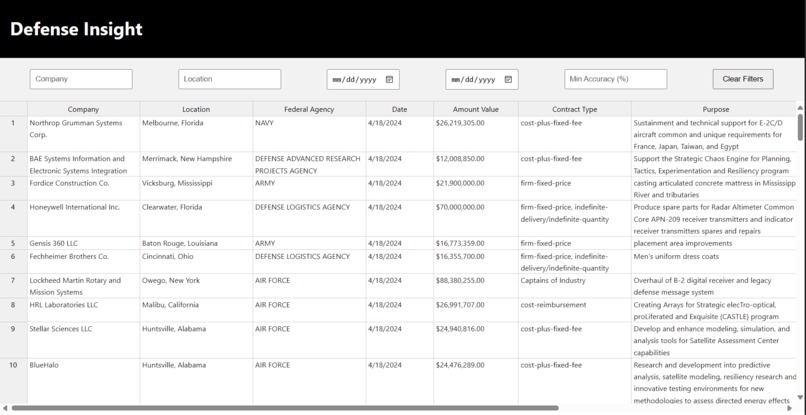Select row number 1 header
Viewport: 806px width, 415px height.
coord(13,134)
